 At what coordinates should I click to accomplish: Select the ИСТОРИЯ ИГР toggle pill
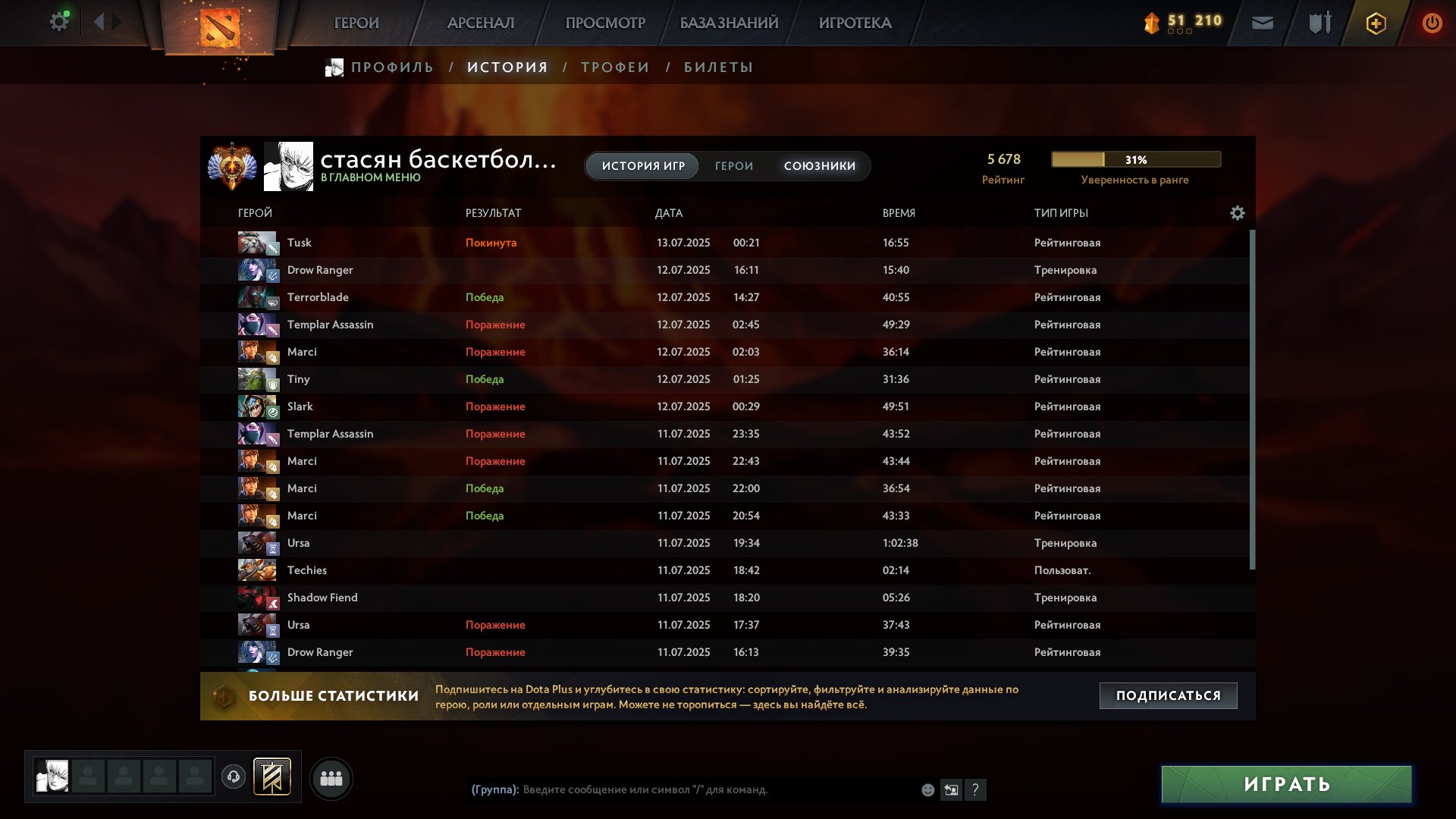coord(643,166)
